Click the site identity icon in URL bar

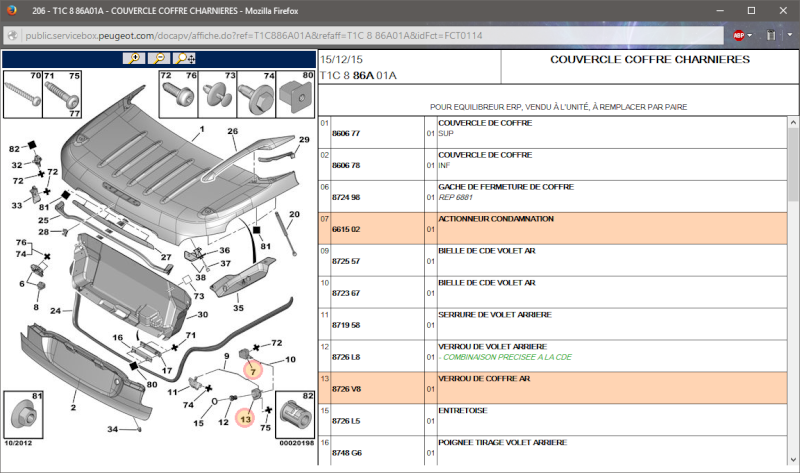pos(13,35)
